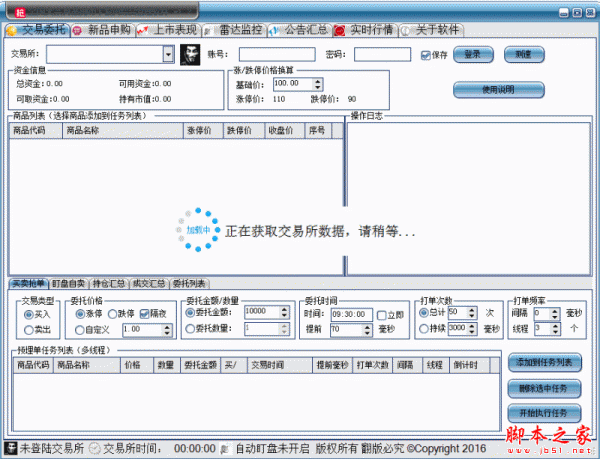This screenshot has width=600, height=459.
Task: Click the mask icon in the status bar
Action: (11, 448)
